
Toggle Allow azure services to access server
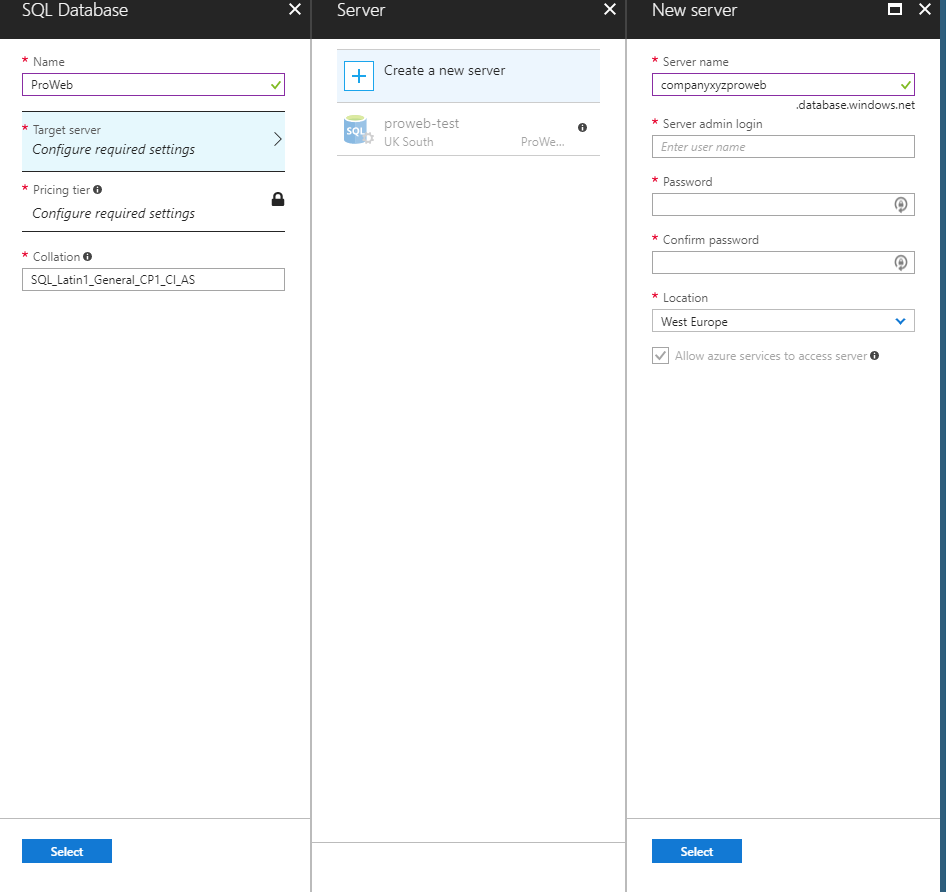click(660, 355)
